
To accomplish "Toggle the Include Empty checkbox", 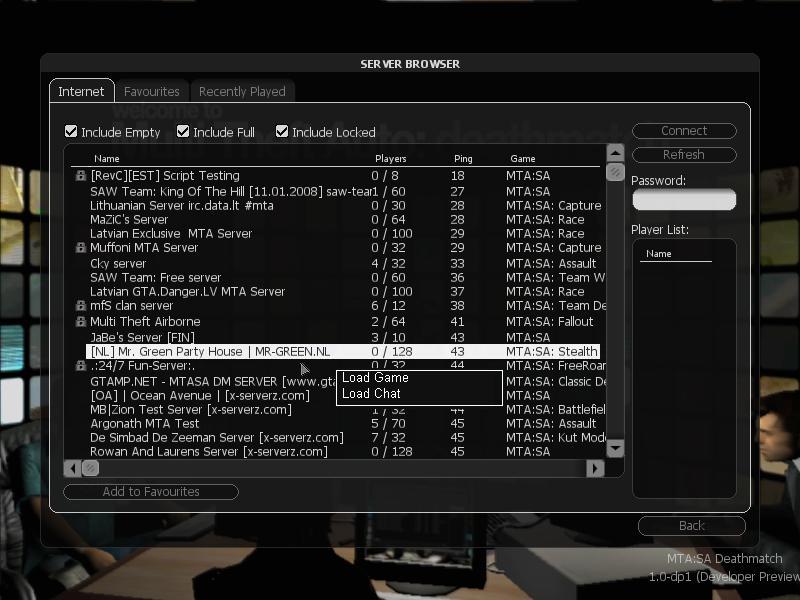I will click(x=71, y=132).
